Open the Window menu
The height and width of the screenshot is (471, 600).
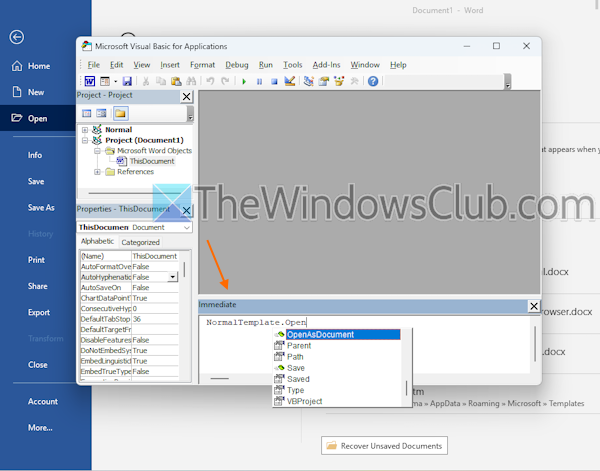tap(365, 65)
